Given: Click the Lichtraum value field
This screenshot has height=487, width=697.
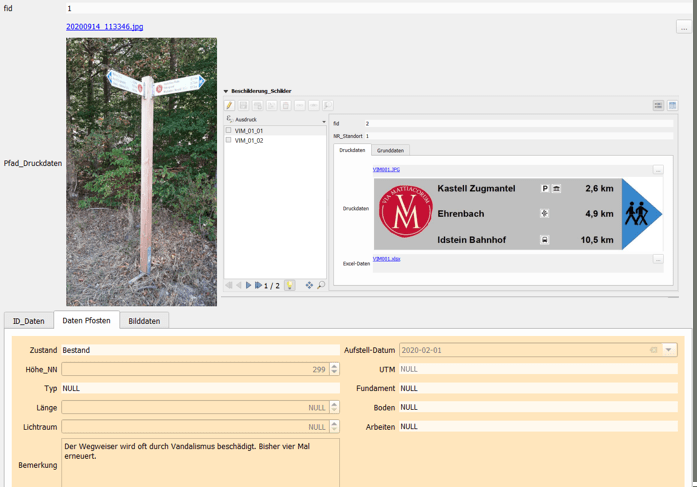Looking at the screenshot, I should coord(196,427).
